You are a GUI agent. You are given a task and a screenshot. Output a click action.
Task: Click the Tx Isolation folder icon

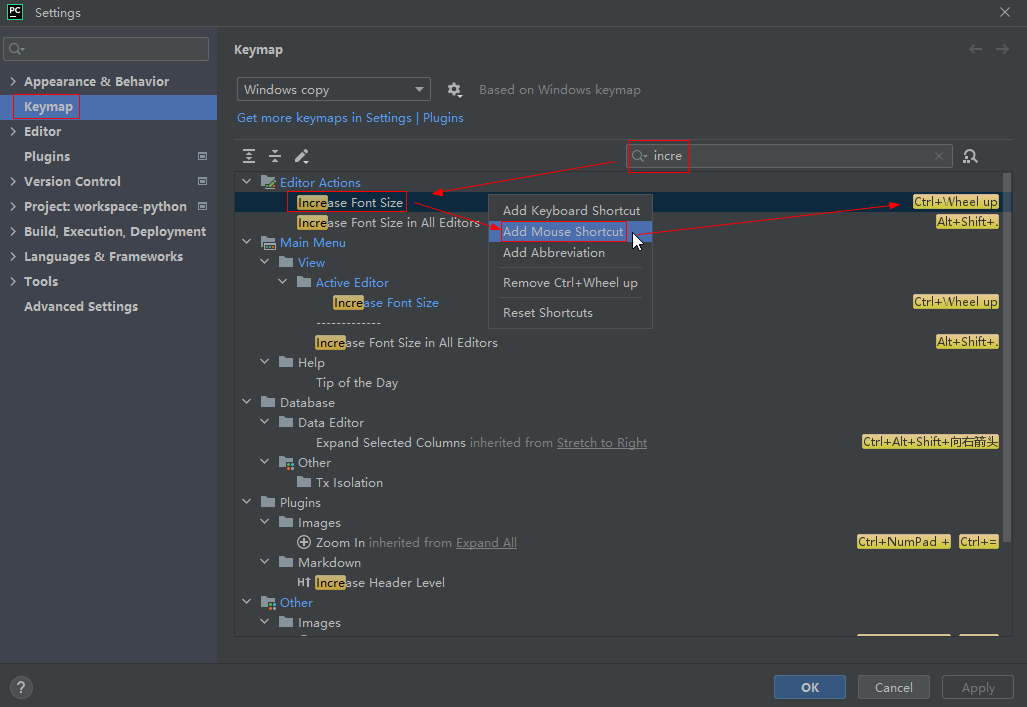click(x=304, y=482)
